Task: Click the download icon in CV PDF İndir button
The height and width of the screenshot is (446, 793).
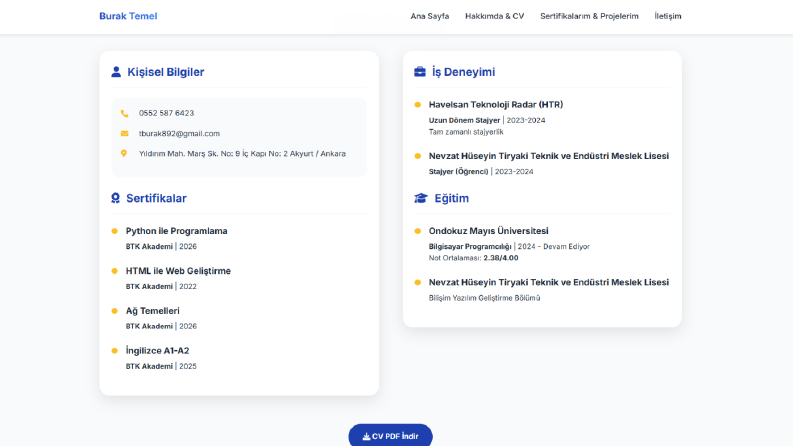Action: coord(366,436)
